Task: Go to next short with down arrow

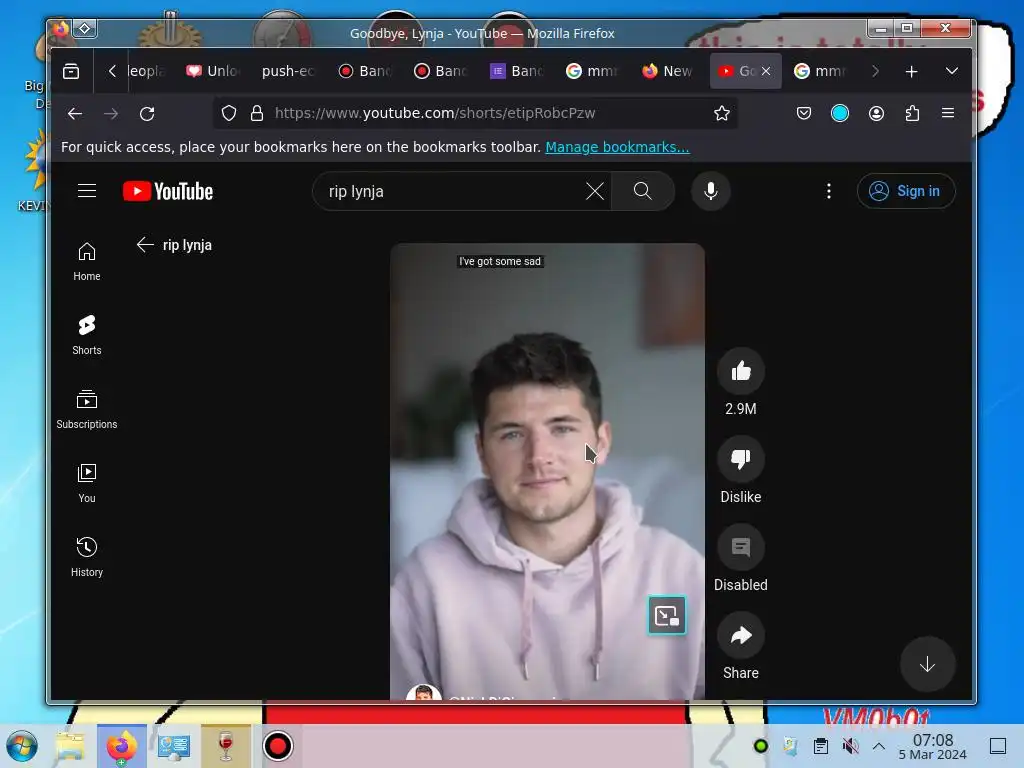Action: pyautogui.click(x=927, y=665)
